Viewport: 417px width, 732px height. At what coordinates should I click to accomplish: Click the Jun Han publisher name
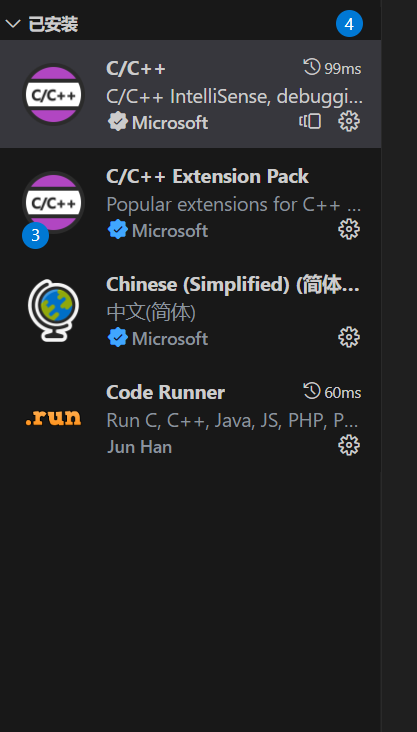click(x=139, y=447)
